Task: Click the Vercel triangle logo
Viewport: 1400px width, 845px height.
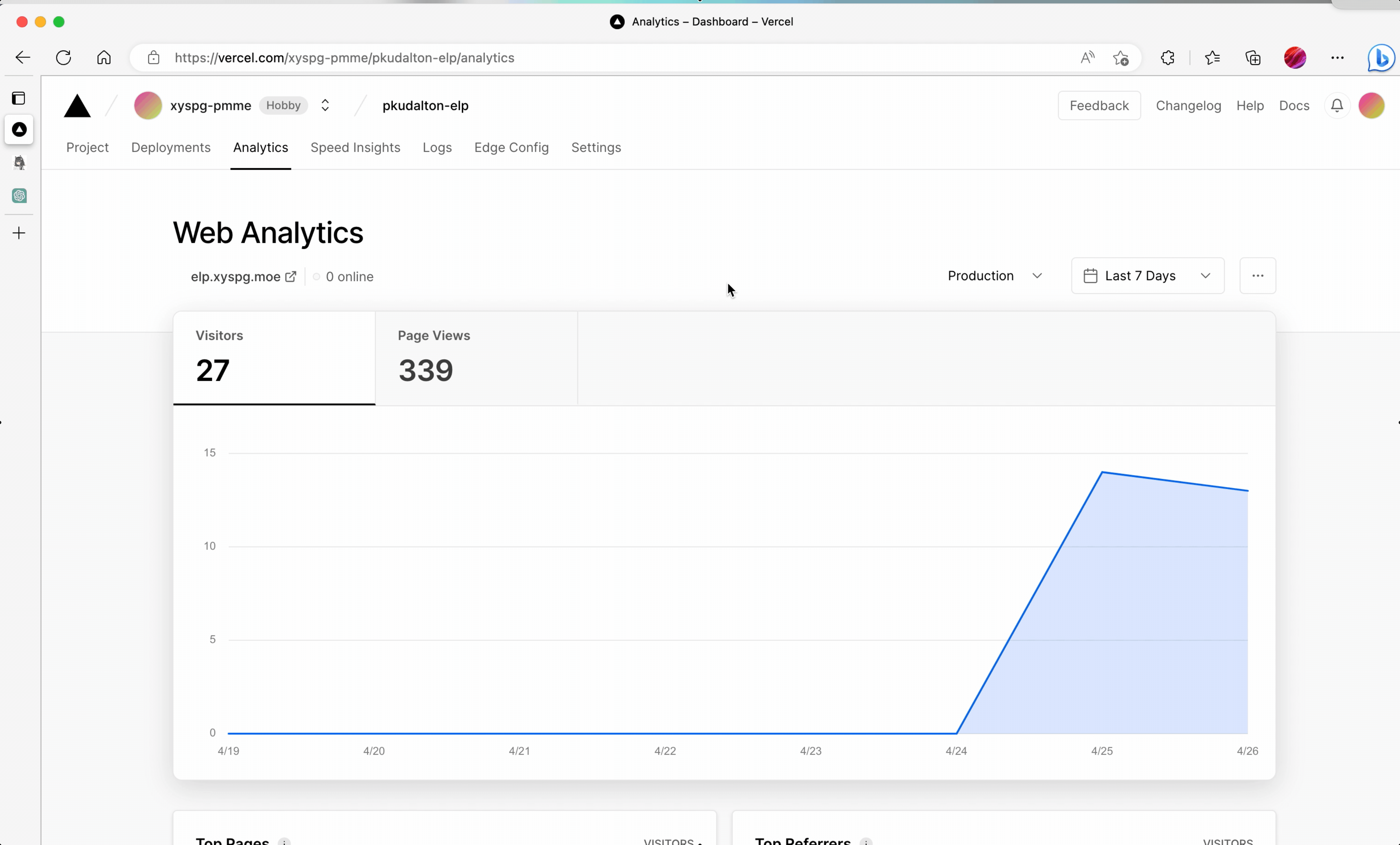Action: point(77,106)
